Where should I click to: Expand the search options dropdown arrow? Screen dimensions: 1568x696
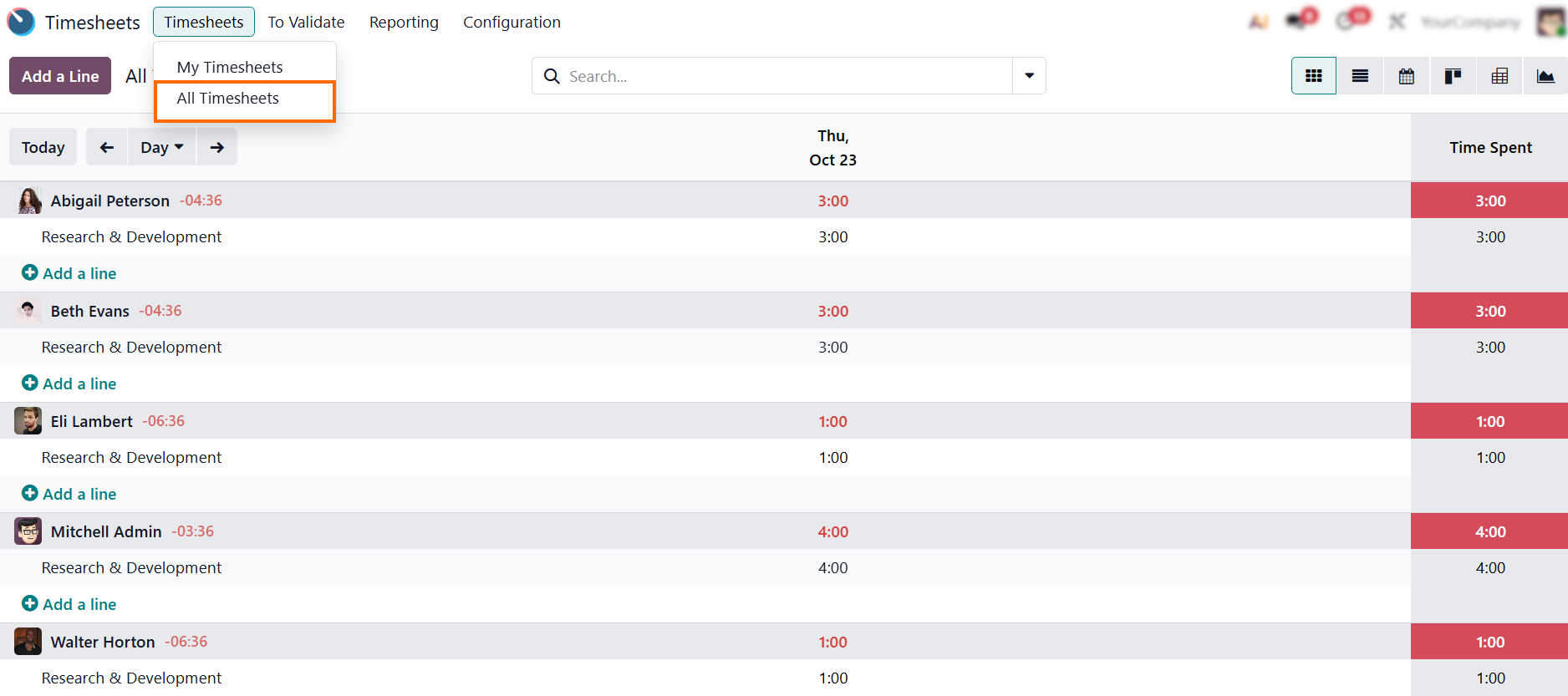tap(1029, 76)
